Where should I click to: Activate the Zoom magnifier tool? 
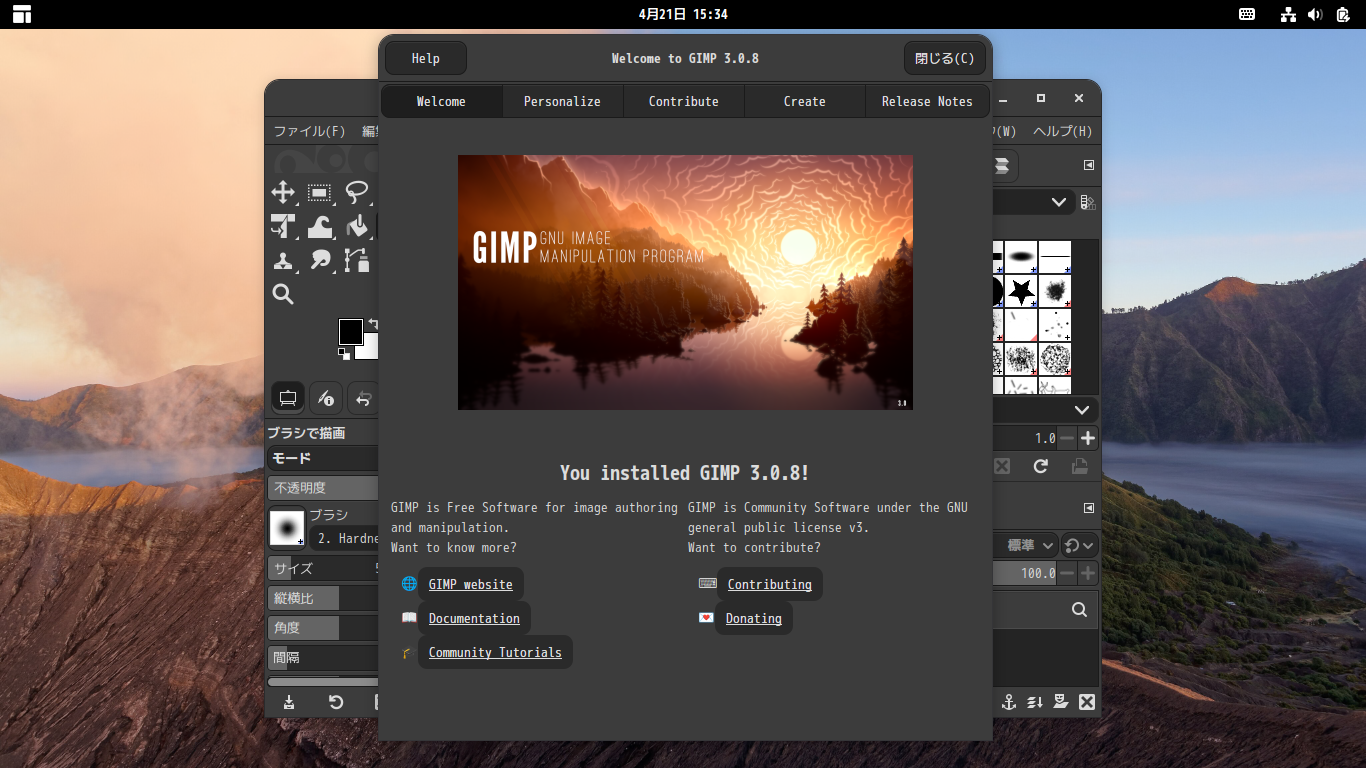coord(283,294)
